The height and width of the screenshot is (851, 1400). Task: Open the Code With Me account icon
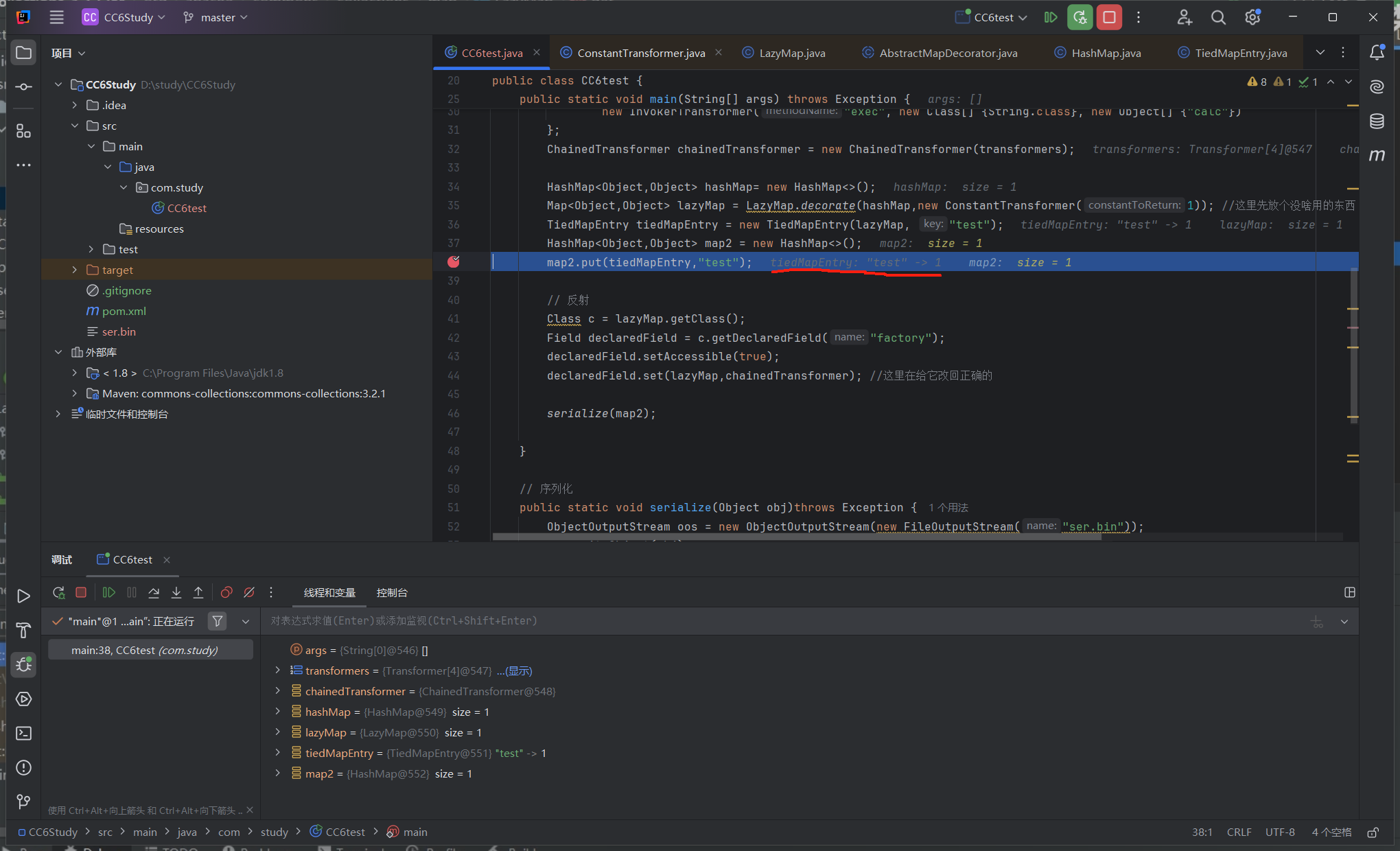pos(1185,17)
